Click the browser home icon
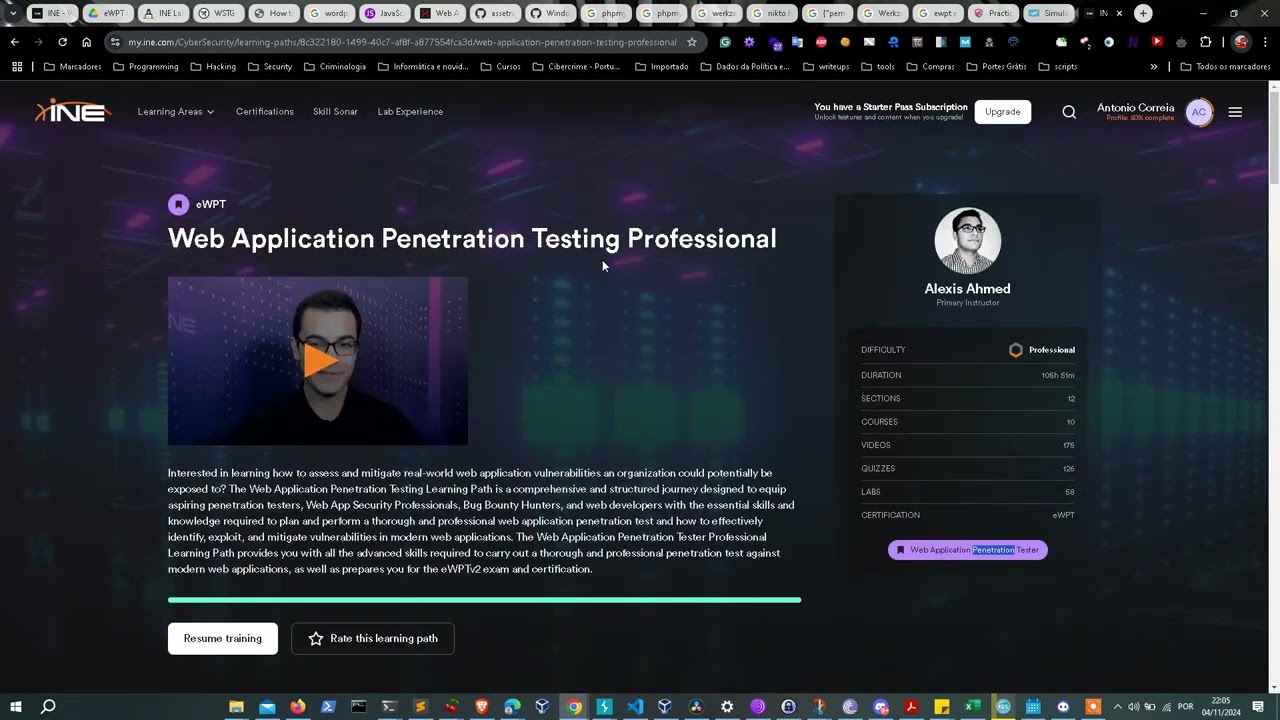Image resolution: width=1280 pixels, height=720 pixels. (86, 42)
